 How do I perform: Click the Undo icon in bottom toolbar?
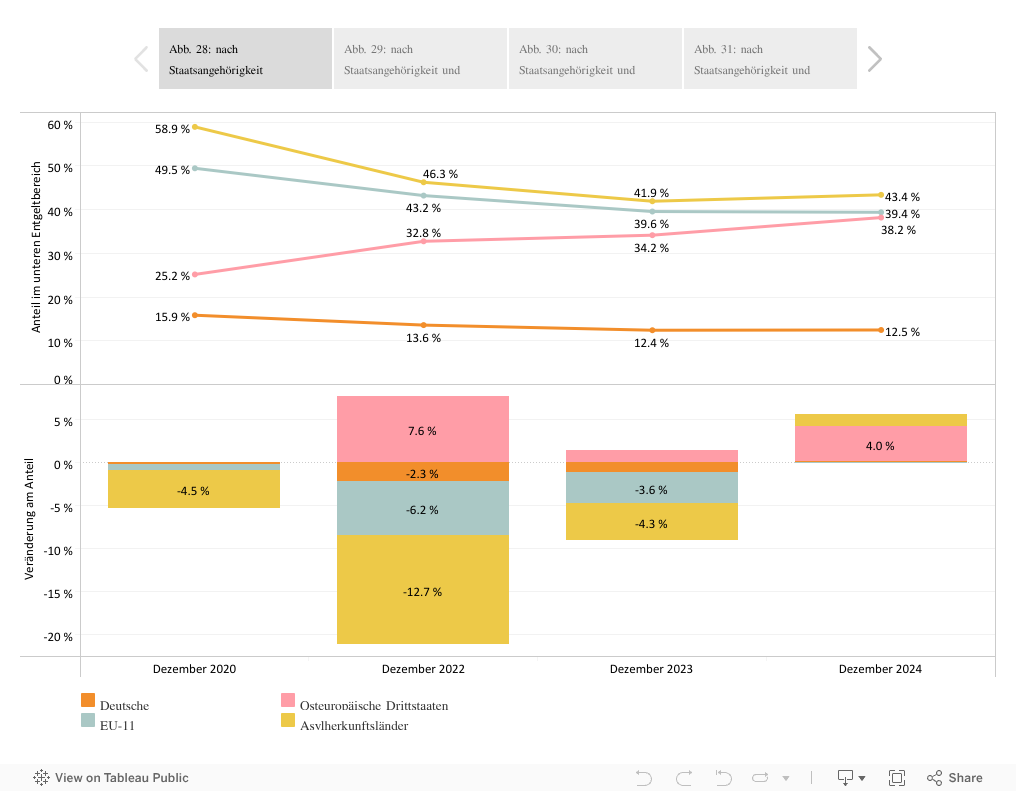(x=644, y=778)
